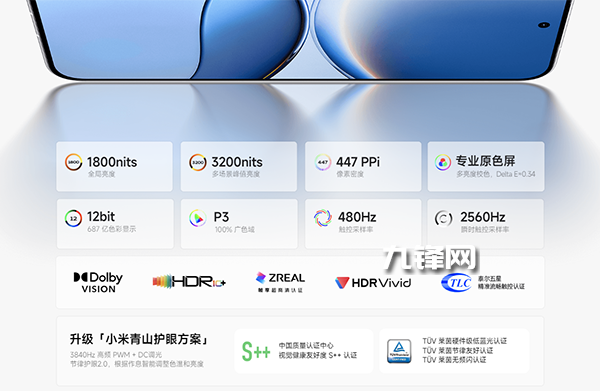
Task: Click the ZREAL certification logo
Action: click(x=280, y=282)
